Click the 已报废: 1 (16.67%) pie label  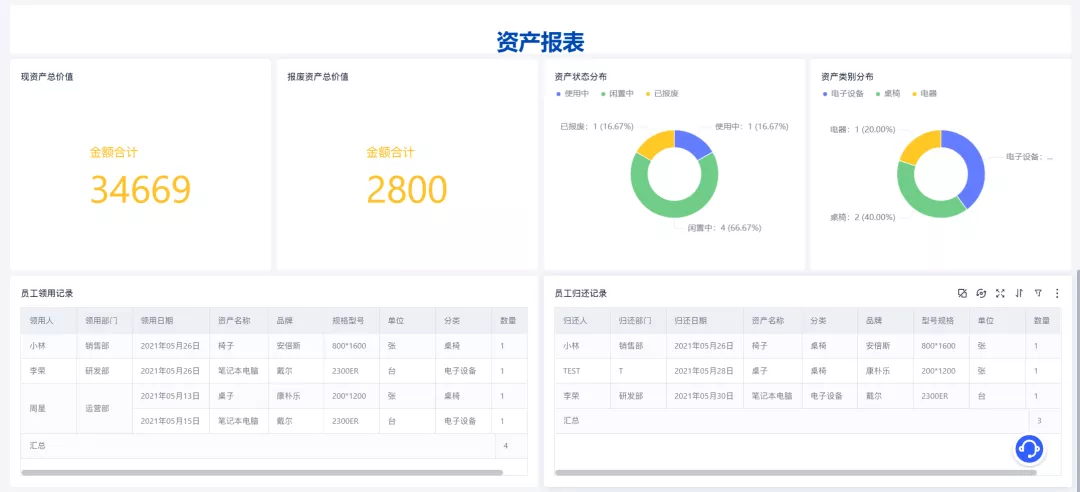click(x=597, y=127)
